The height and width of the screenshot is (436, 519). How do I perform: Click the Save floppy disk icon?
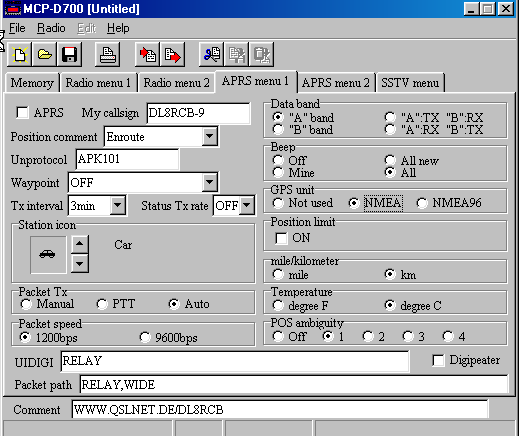[x=69, y=54]
